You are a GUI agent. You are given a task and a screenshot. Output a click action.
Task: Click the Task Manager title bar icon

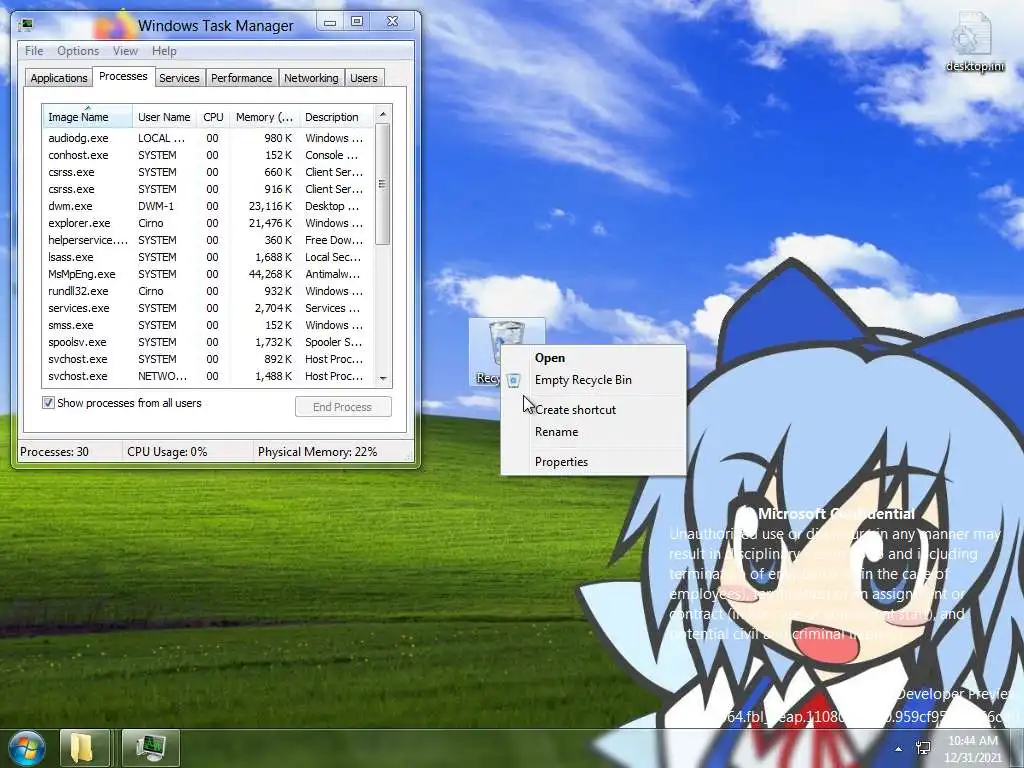coord(26,25)
